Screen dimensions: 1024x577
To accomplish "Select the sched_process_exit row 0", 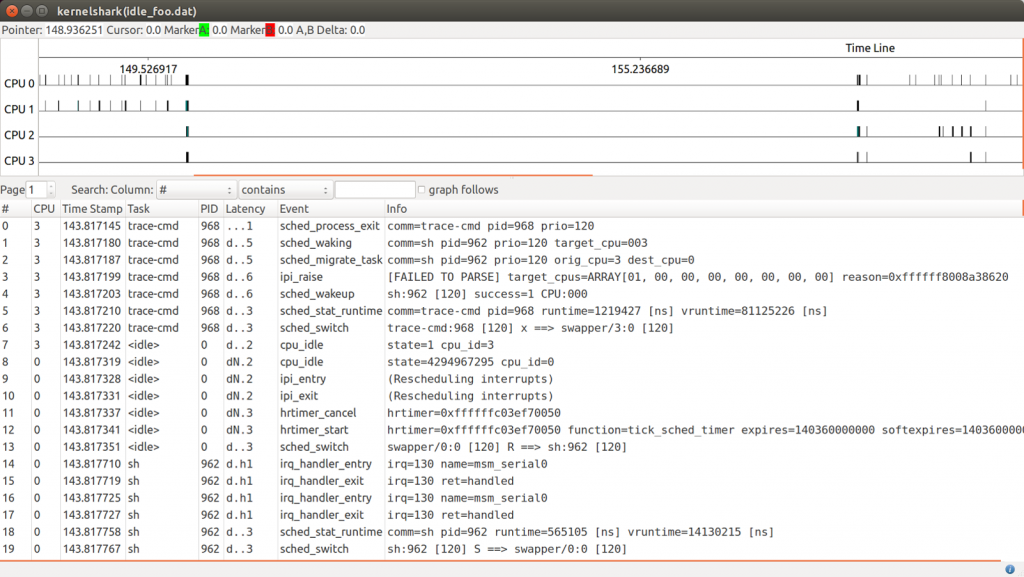I will tap(330, 226).
